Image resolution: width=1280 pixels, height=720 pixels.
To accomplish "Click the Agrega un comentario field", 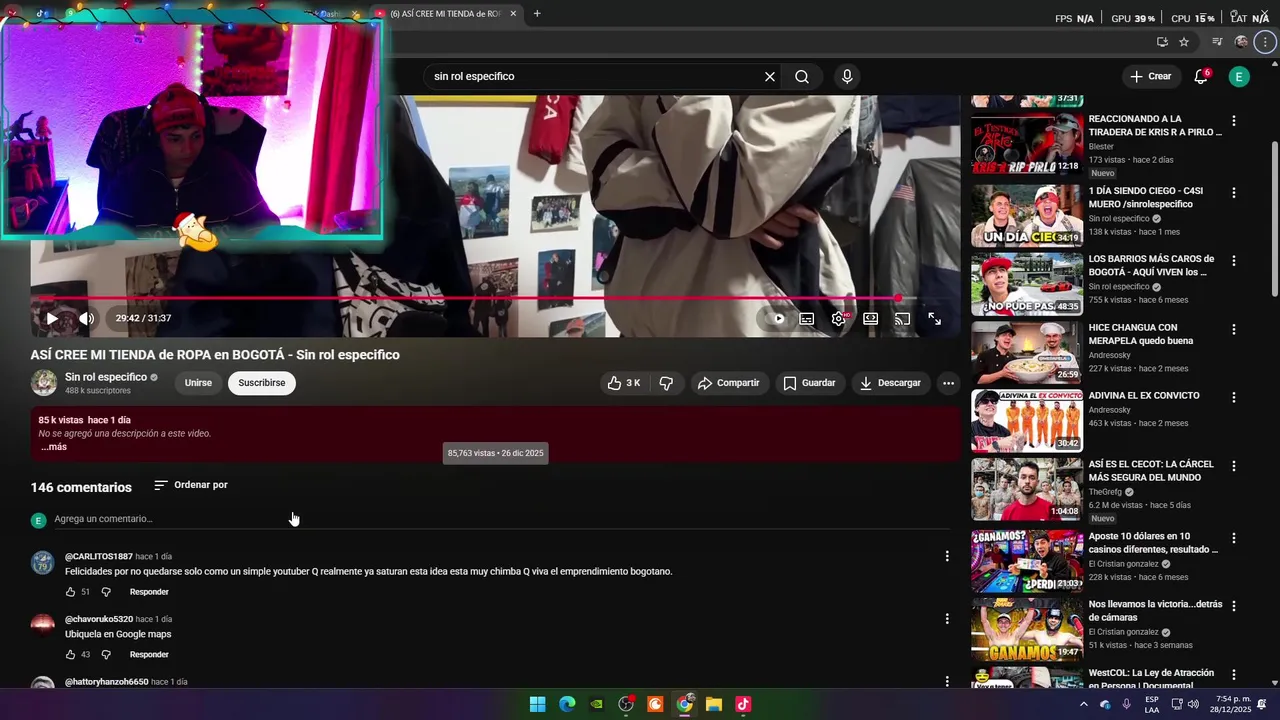I will pos(500,519).
